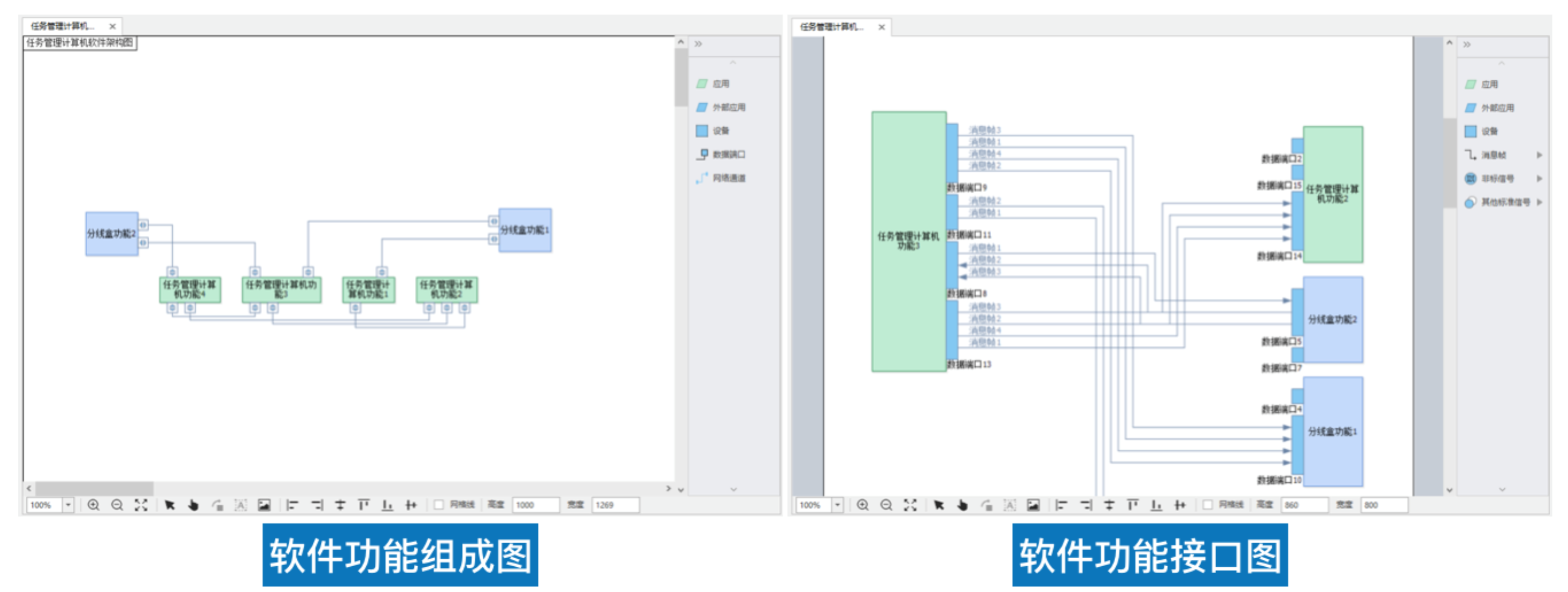Click the 高度 input field showing 1000
1568x592 pixels.
(535, 505)
